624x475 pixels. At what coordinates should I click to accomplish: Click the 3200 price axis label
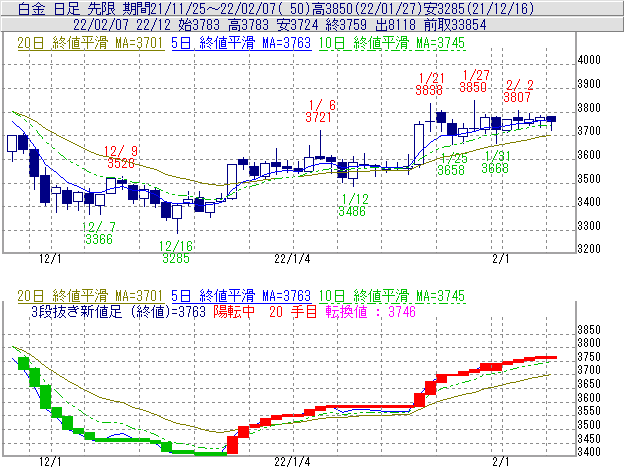pos(589,249)
